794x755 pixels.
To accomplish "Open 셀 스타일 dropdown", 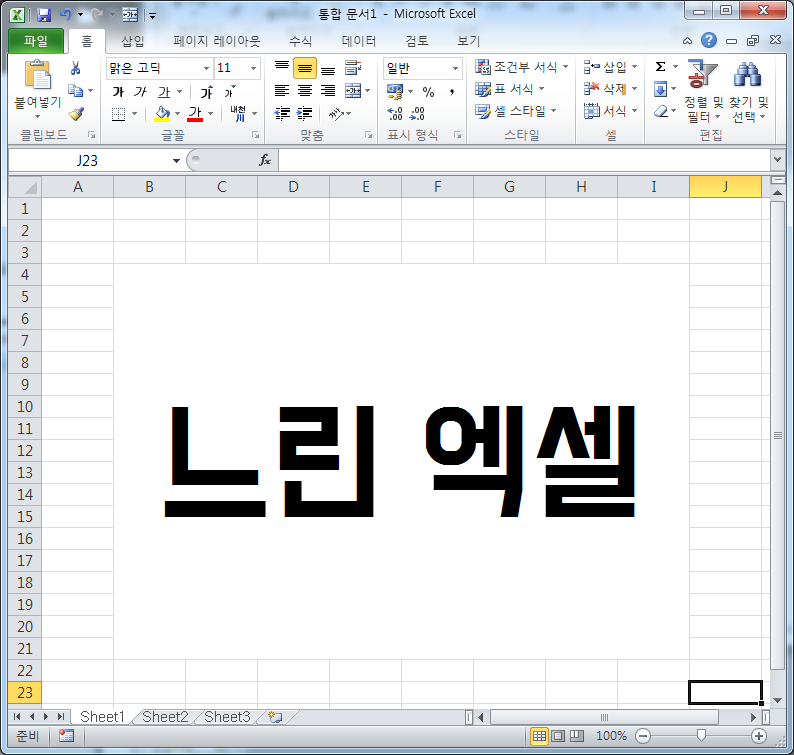I will point(516,111).
